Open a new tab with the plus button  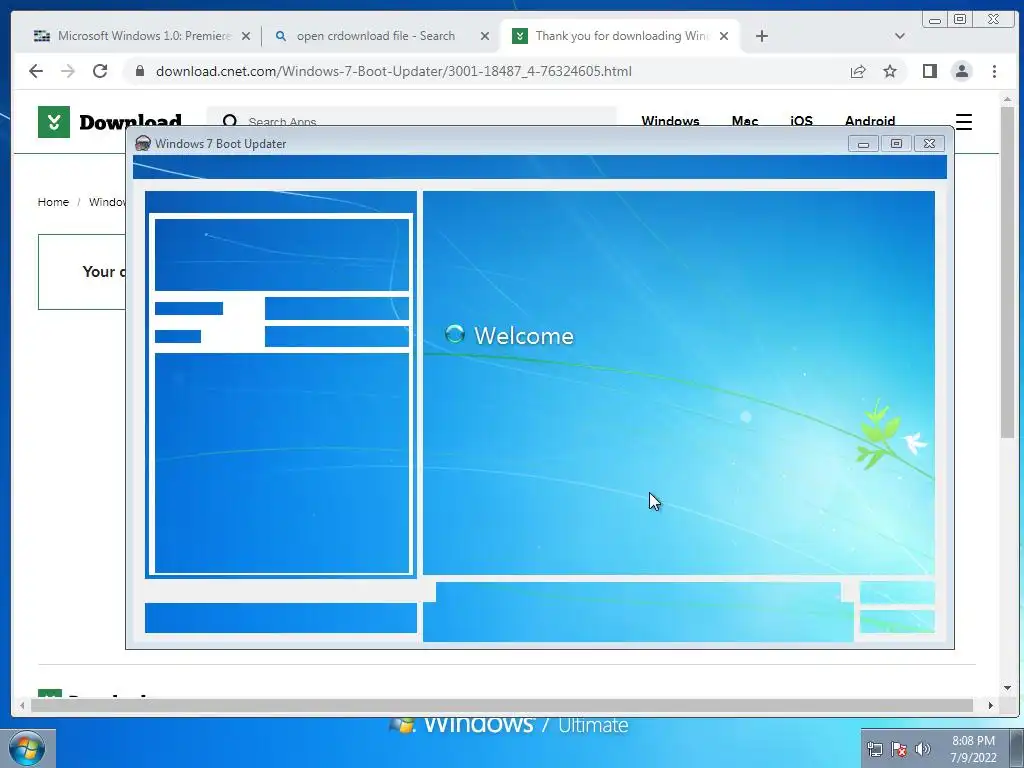(x=761, y=36)
